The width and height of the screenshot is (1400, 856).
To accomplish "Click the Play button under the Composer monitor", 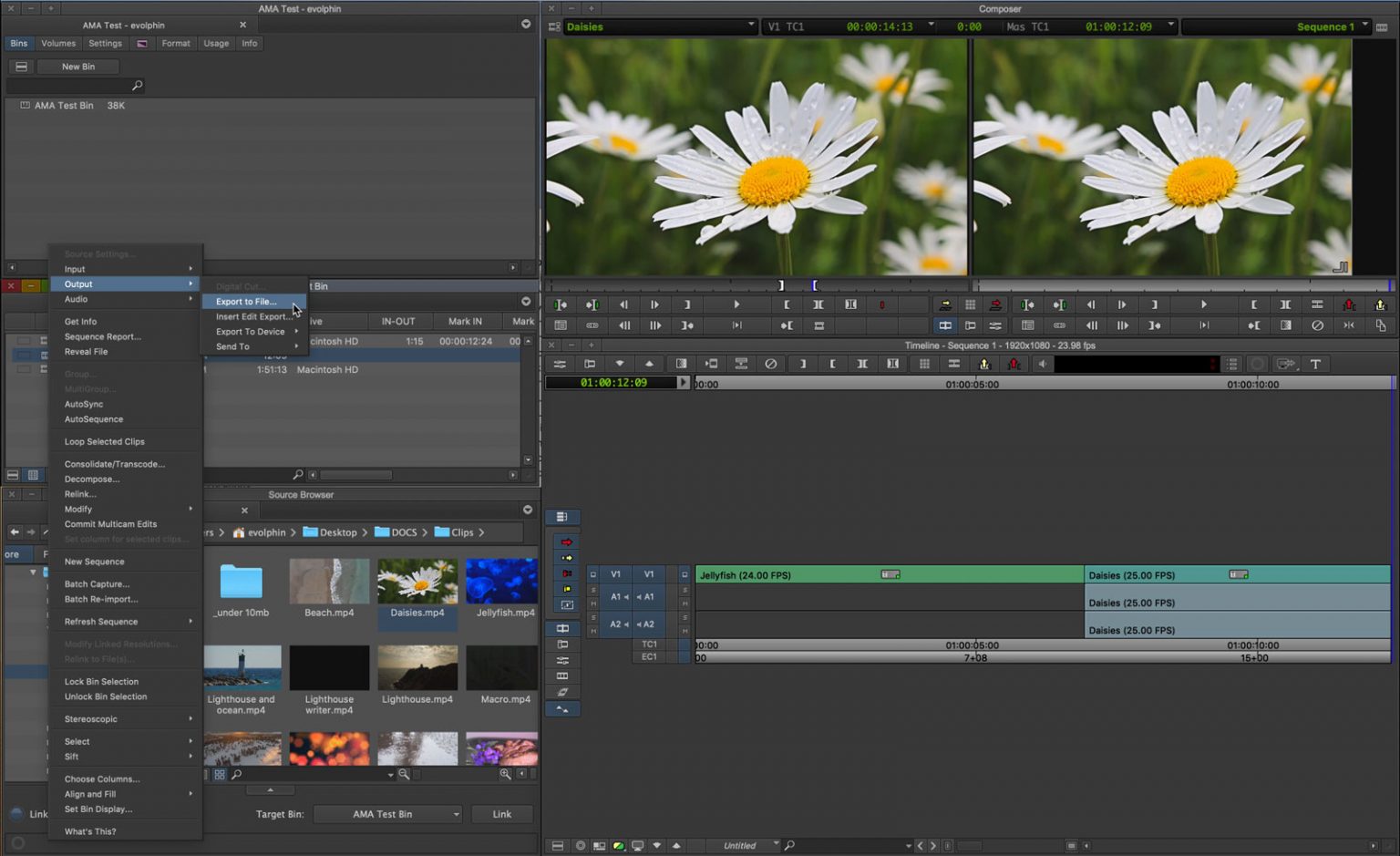I will 736,304.
